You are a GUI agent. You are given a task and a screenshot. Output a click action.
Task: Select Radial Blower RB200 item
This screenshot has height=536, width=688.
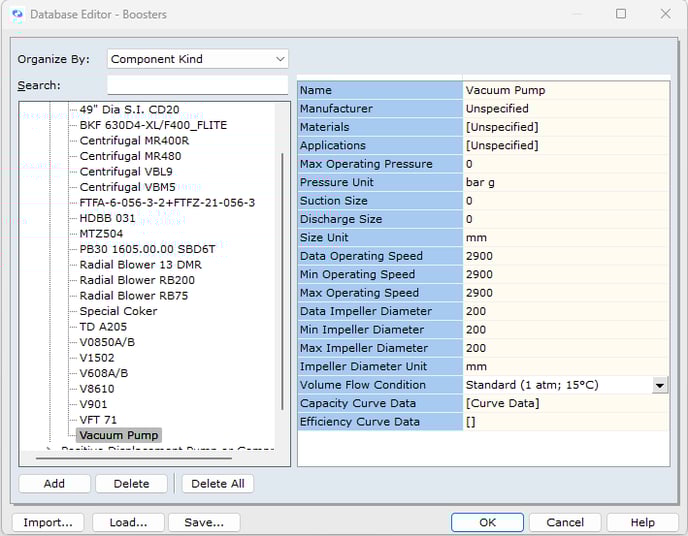[x=137, y=280]
